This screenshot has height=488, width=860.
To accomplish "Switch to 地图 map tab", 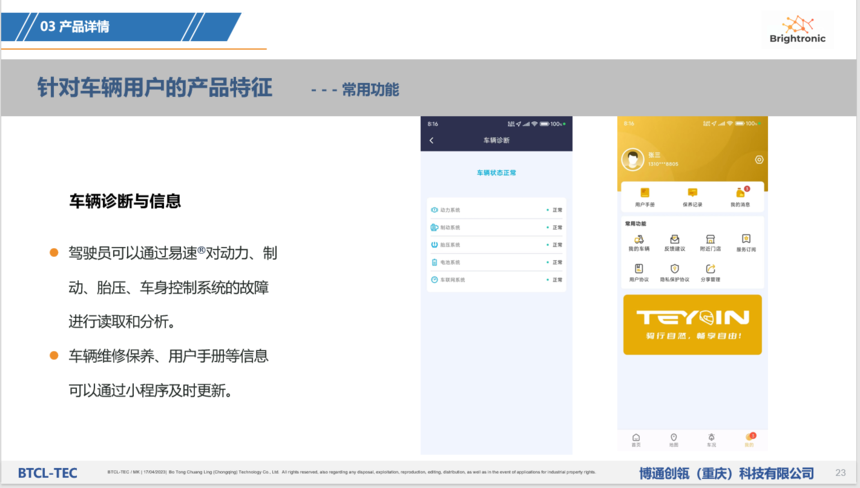I will pos(674,440).
